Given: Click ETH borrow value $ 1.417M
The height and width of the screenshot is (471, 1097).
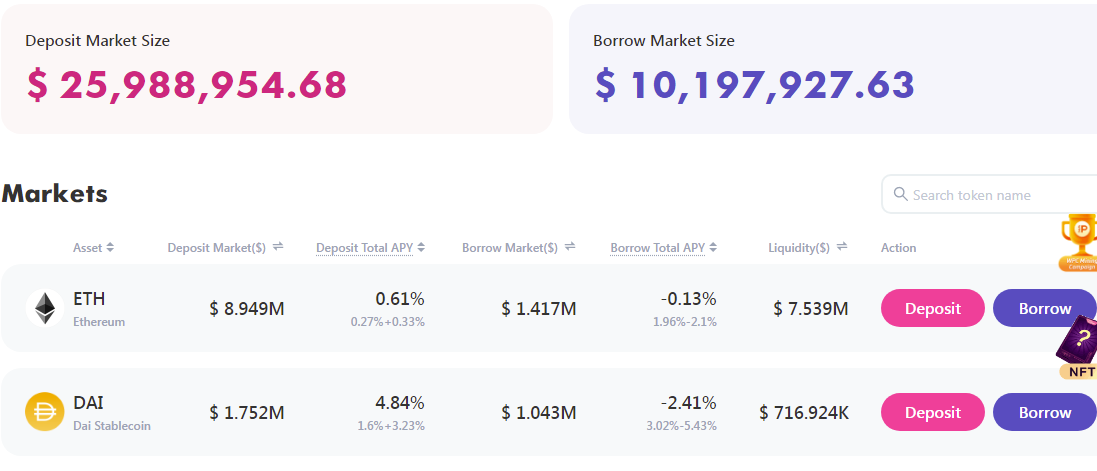Looking at the screenshot, I should point(539,309).
